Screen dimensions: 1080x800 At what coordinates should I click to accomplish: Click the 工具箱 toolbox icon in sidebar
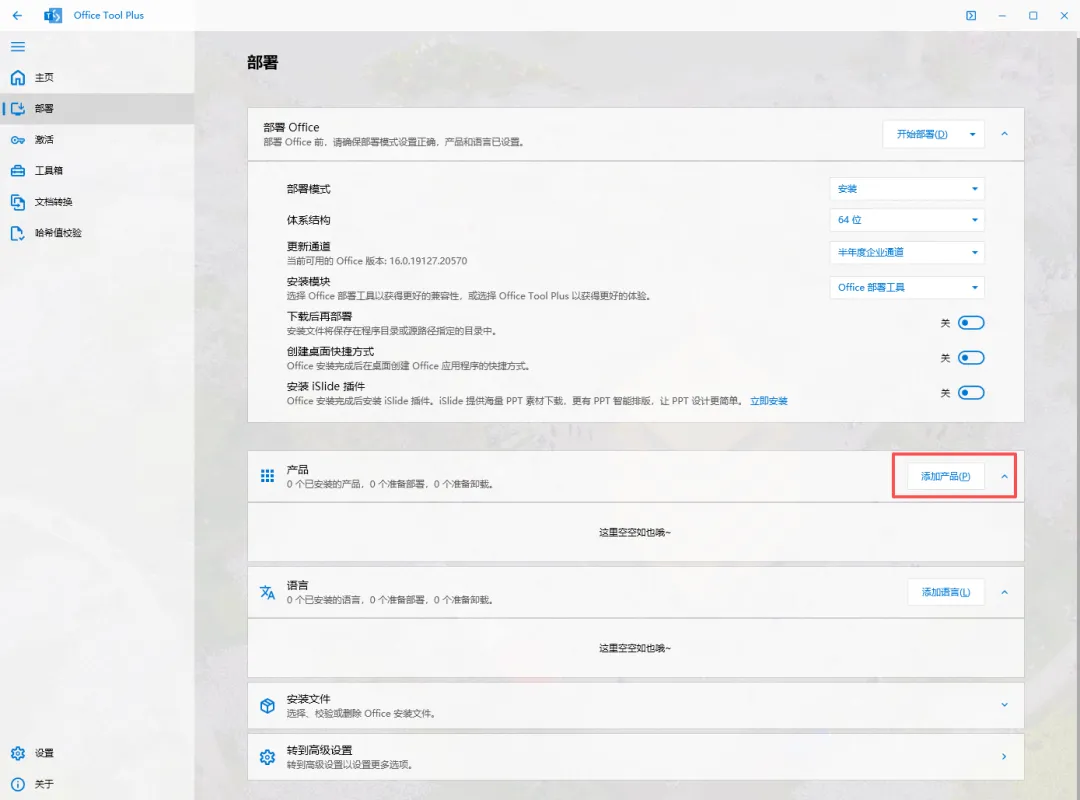pos(18,170)
